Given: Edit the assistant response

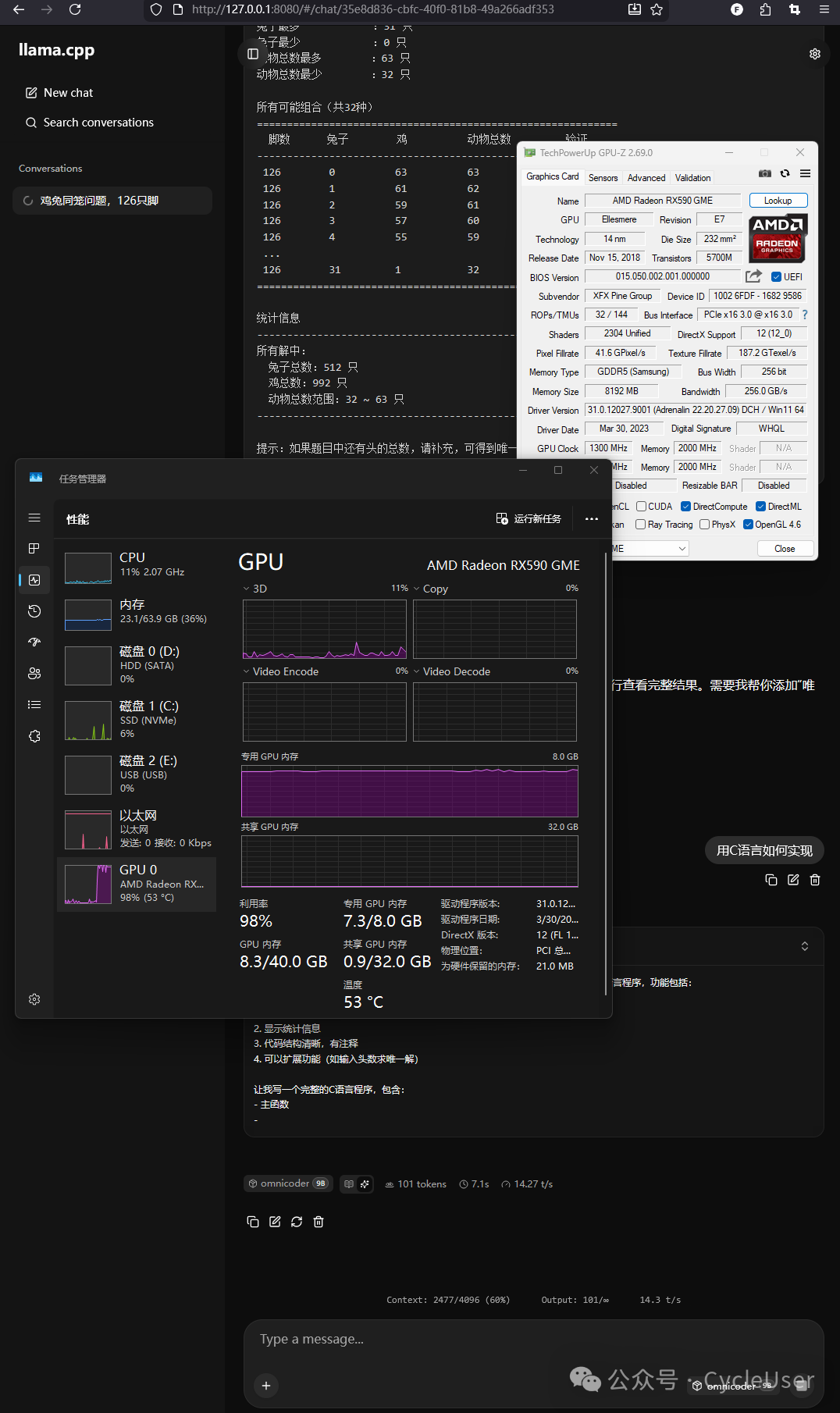Looking at the screenshot, I should (275, 1222).
